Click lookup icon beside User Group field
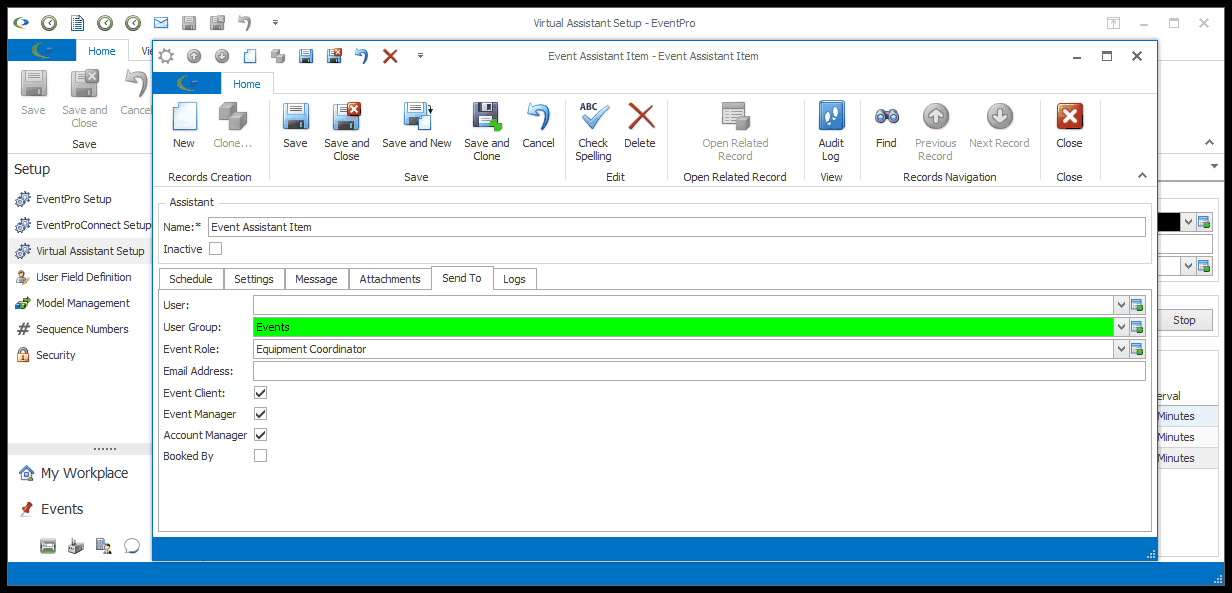This screenshot has height=593, width=1232. [x=1137, y=327]
